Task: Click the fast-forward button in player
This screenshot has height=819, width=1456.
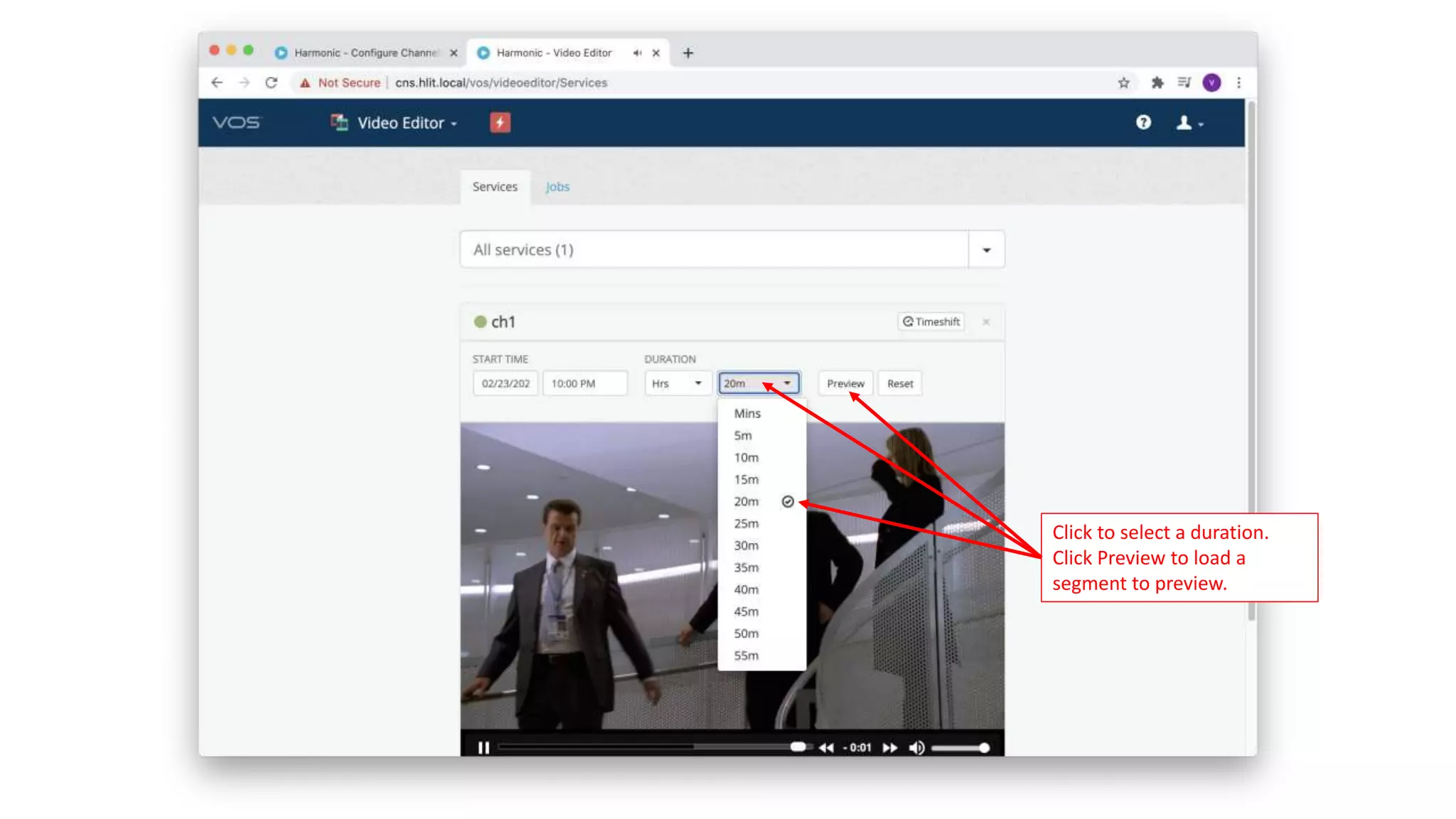Action: 889,747
